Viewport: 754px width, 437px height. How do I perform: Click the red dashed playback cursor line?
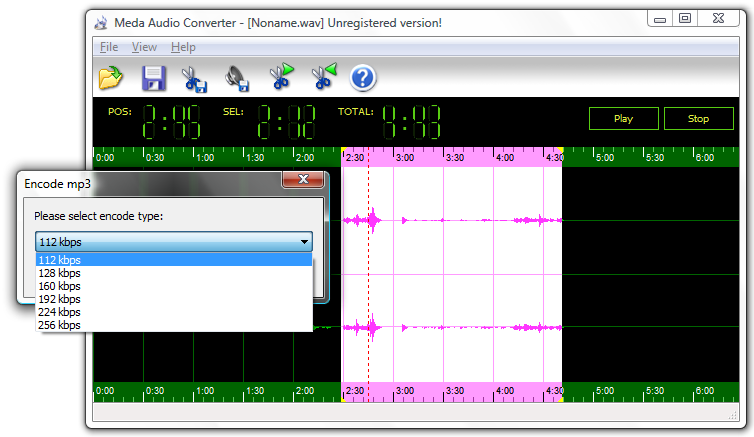click(369, 274)
